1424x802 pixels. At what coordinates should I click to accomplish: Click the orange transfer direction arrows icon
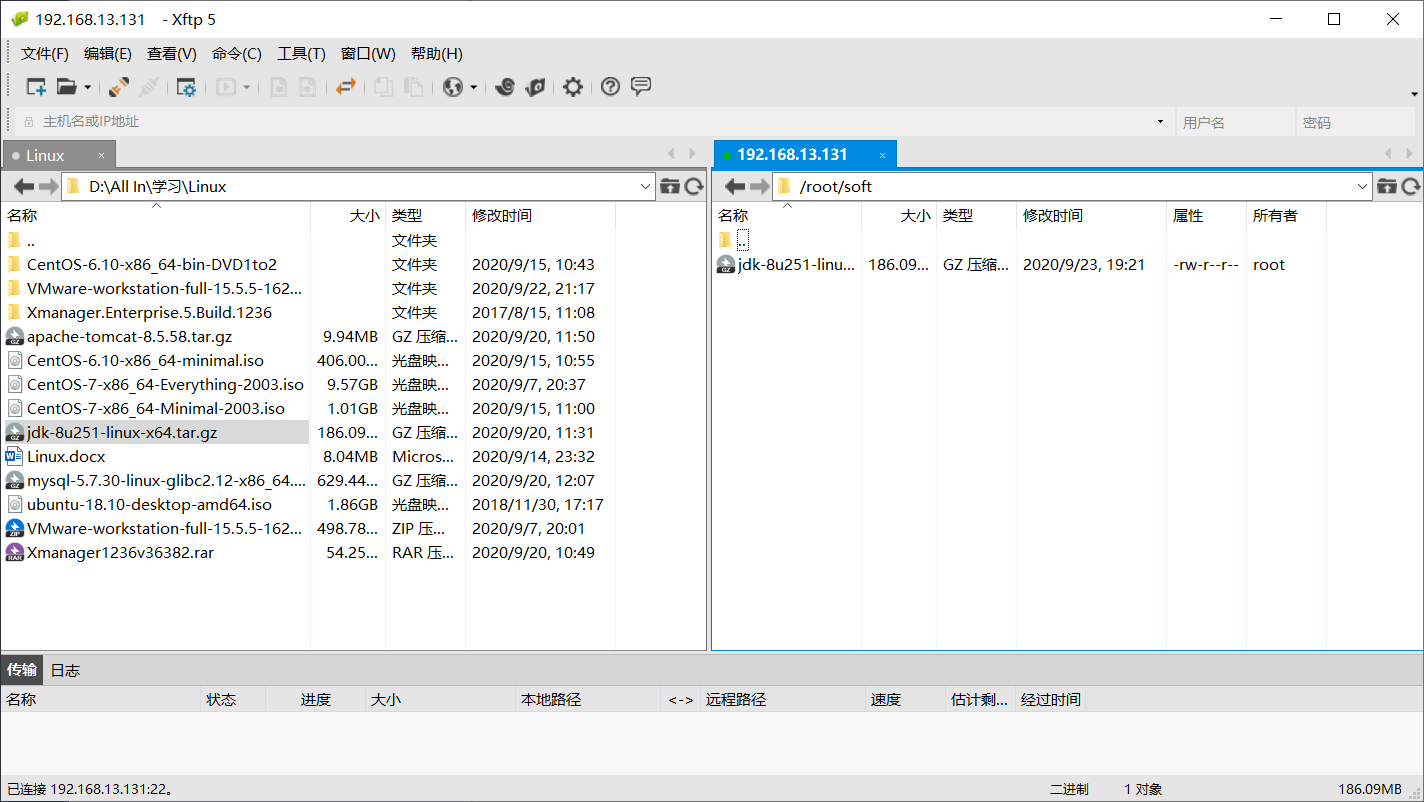346,87
